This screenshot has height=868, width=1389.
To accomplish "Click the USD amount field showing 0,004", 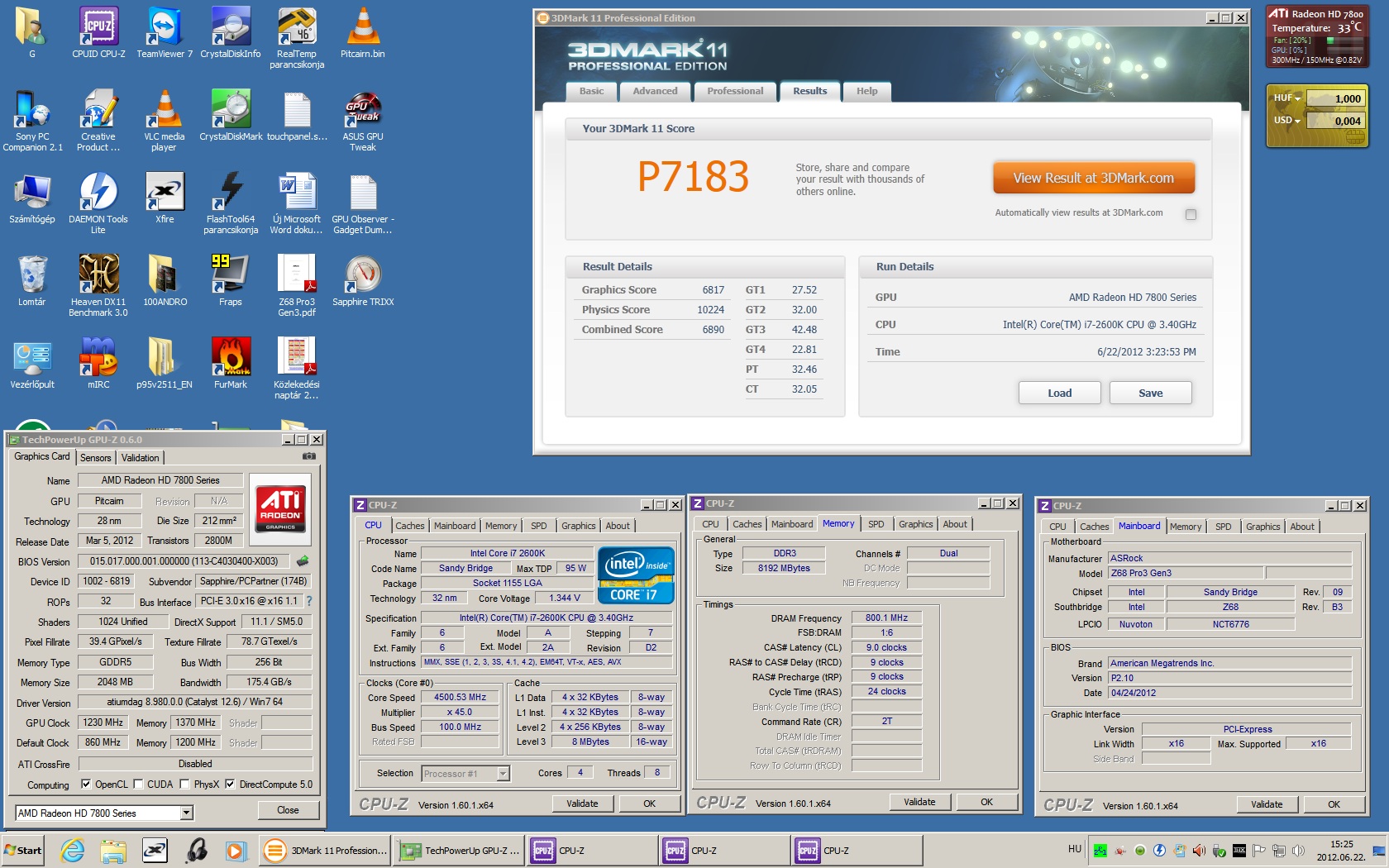I will click(x=1335, y=121).
